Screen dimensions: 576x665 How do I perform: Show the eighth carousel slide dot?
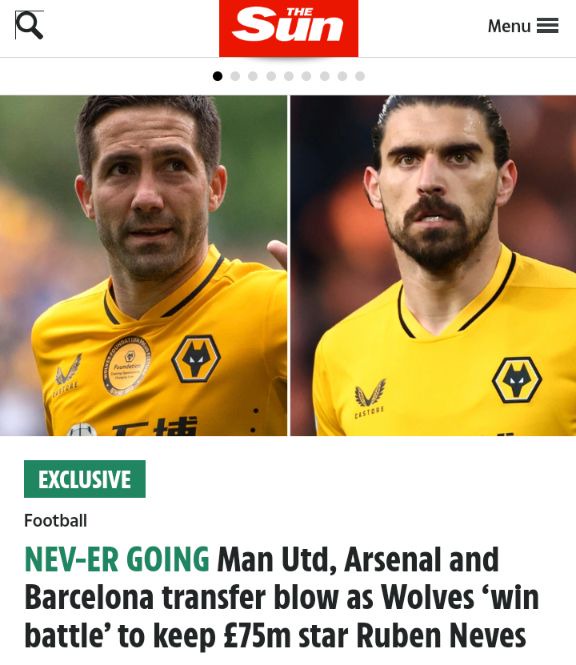[x=342, y=76]
